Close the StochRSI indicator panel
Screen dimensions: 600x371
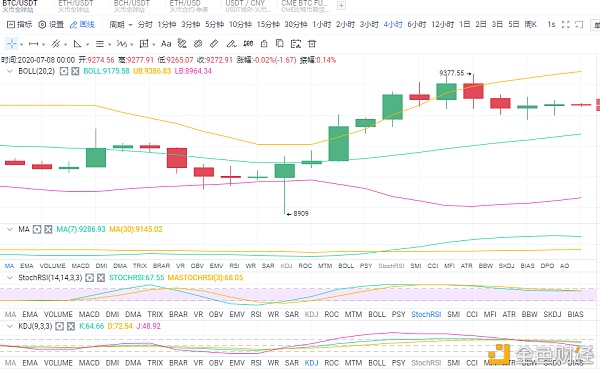coord(101,278)
